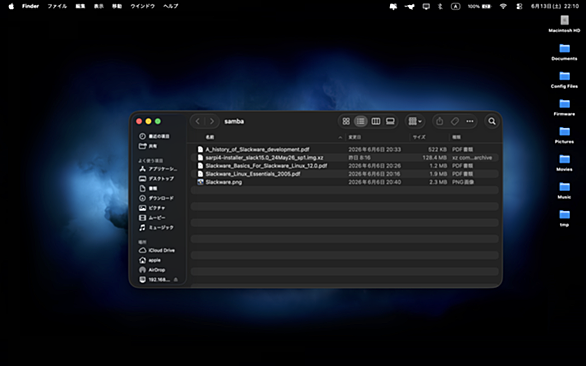Select Macintosh HD on the desktop

(564, 23)
